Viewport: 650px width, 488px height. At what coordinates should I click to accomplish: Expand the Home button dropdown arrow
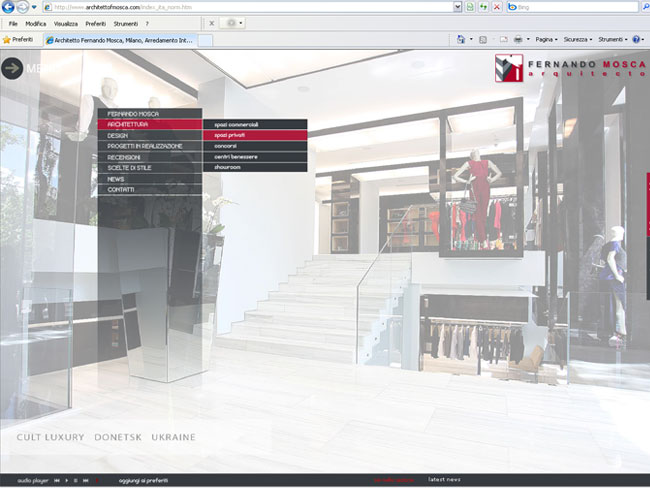471,39
